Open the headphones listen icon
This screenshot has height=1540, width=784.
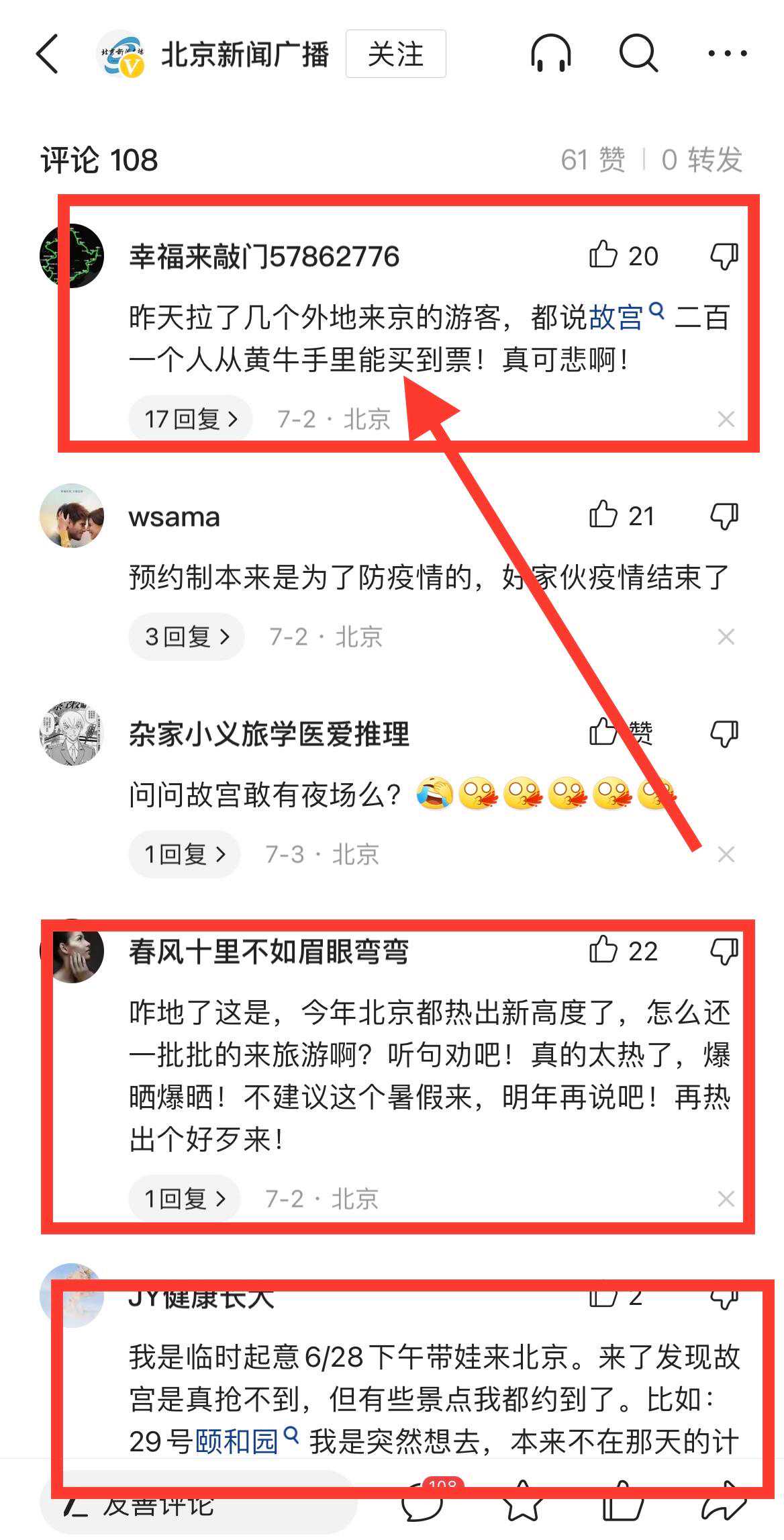[x=550, y=54]
